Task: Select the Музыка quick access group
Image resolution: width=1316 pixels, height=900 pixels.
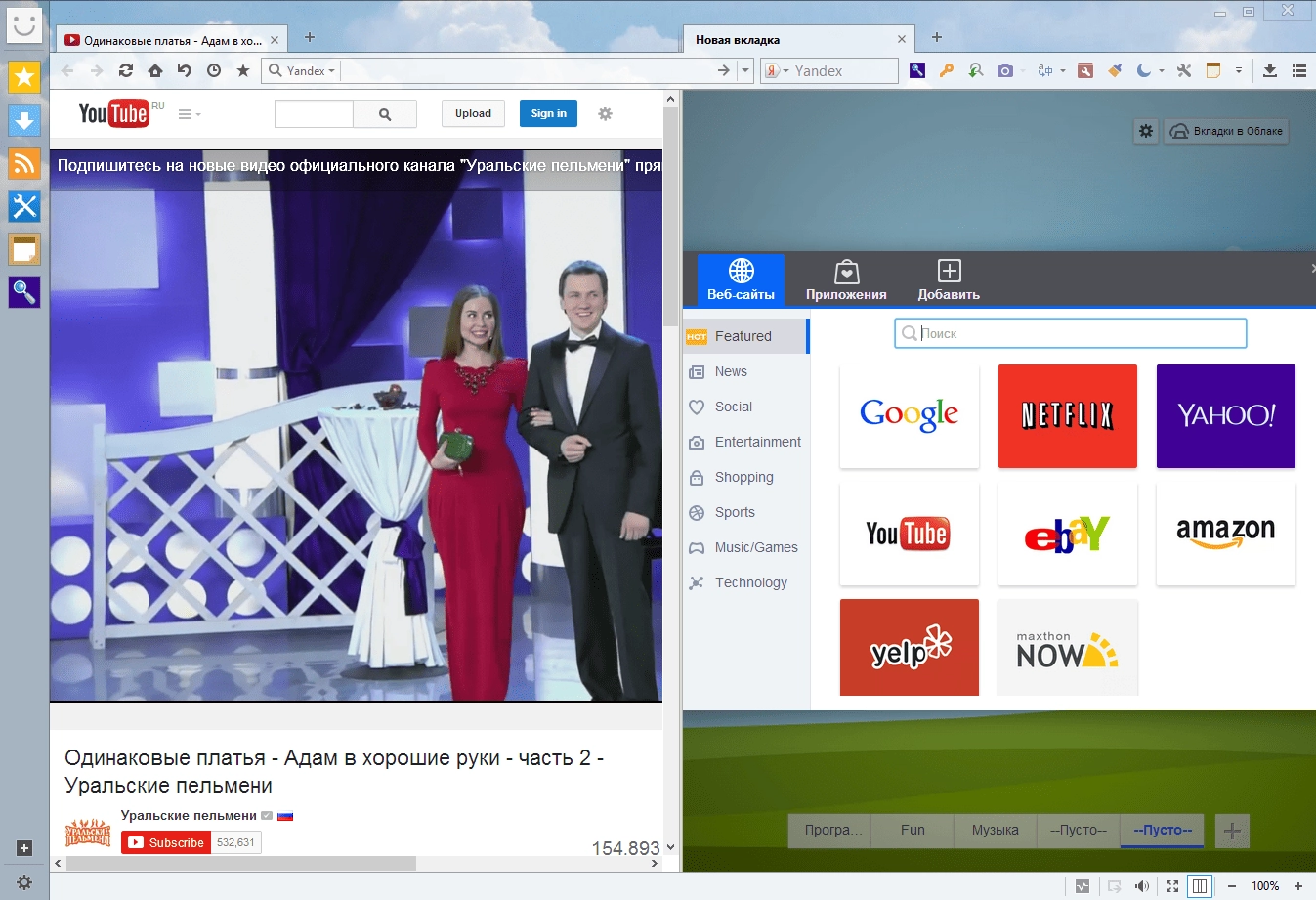Action: coord(995,830)
